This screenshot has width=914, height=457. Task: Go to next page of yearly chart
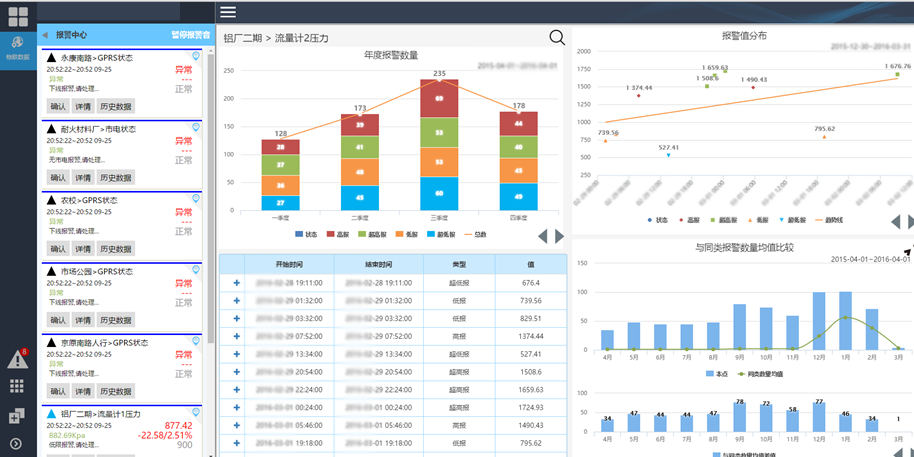(559, 236)
